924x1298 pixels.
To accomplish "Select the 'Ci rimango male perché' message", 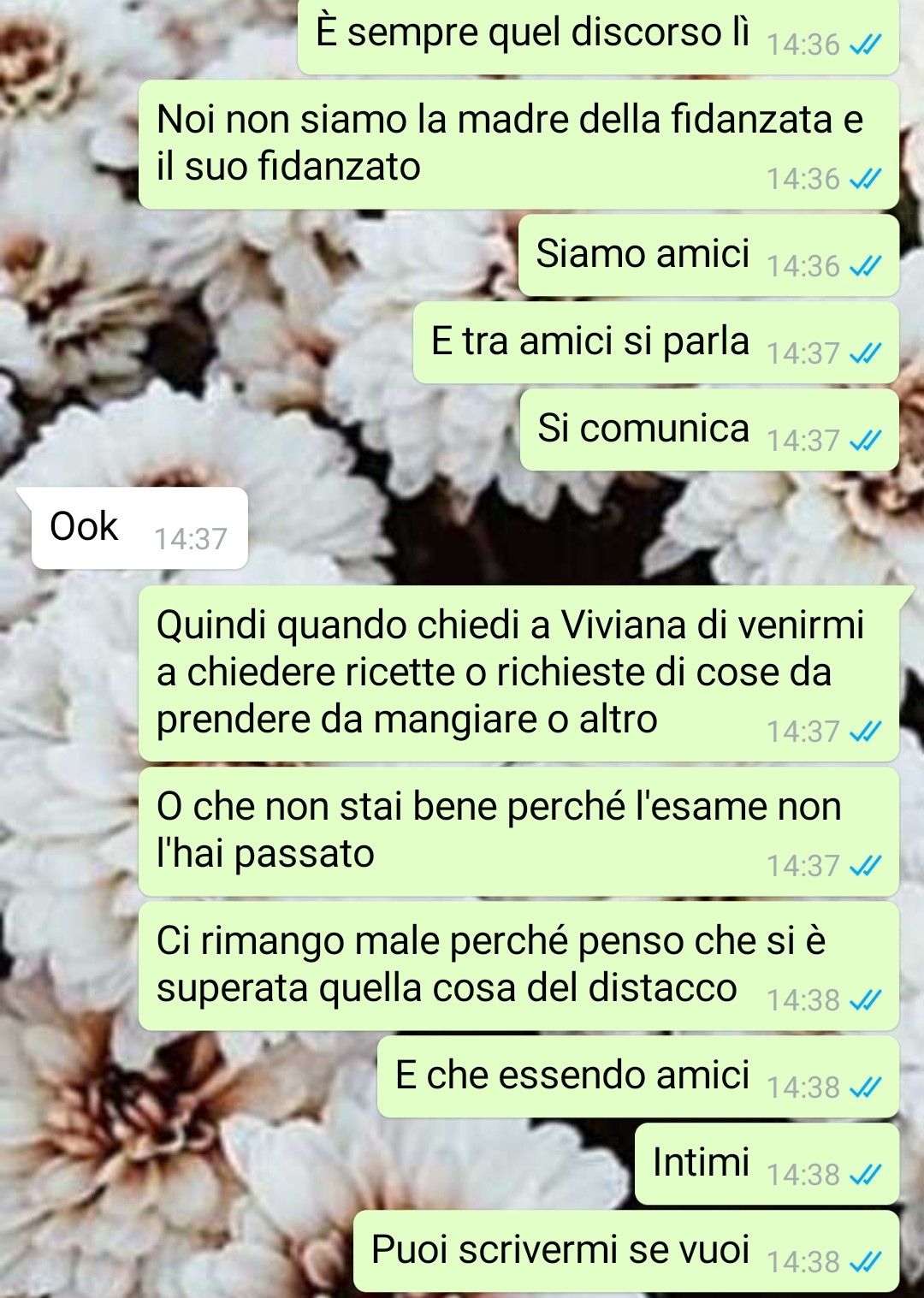I will (x=518, y=966).
